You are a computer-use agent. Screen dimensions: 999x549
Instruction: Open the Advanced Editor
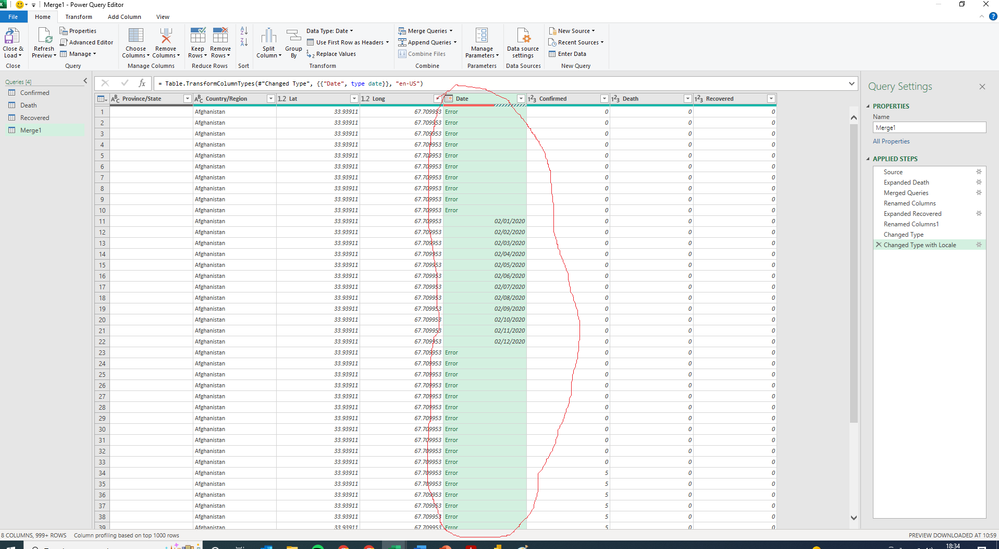tap(87, 42)
